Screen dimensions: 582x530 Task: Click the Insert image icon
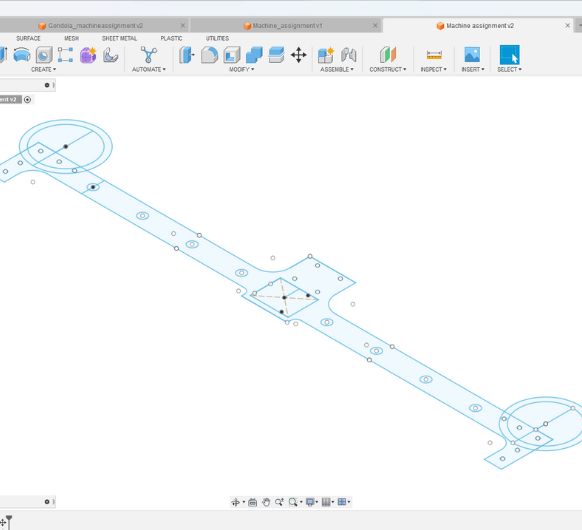point(472,55)
